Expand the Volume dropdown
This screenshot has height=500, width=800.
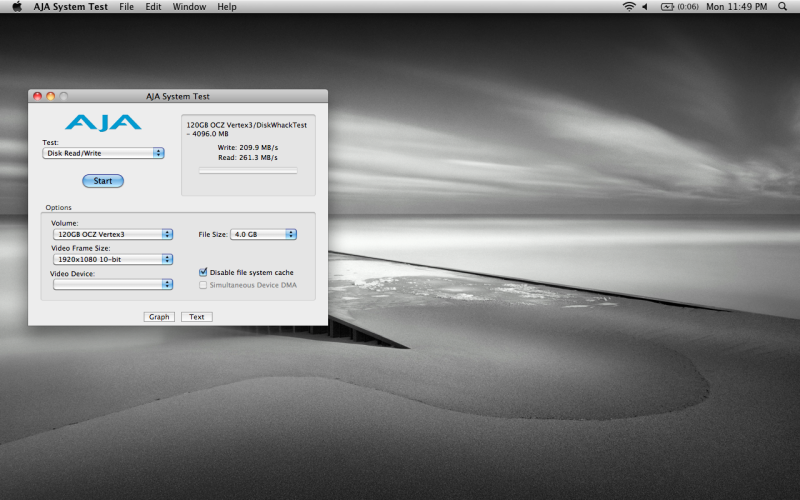(112, 234)
